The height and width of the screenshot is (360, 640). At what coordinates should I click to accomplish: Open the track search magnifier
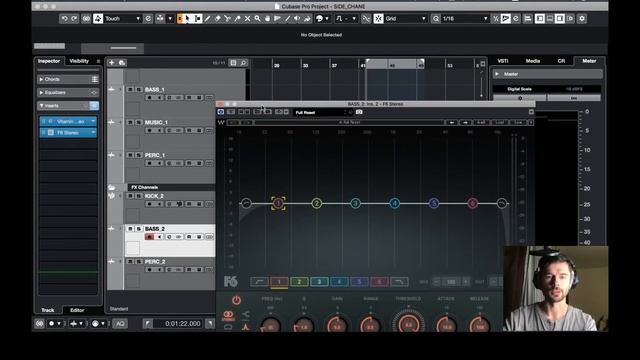coord(243,63)
